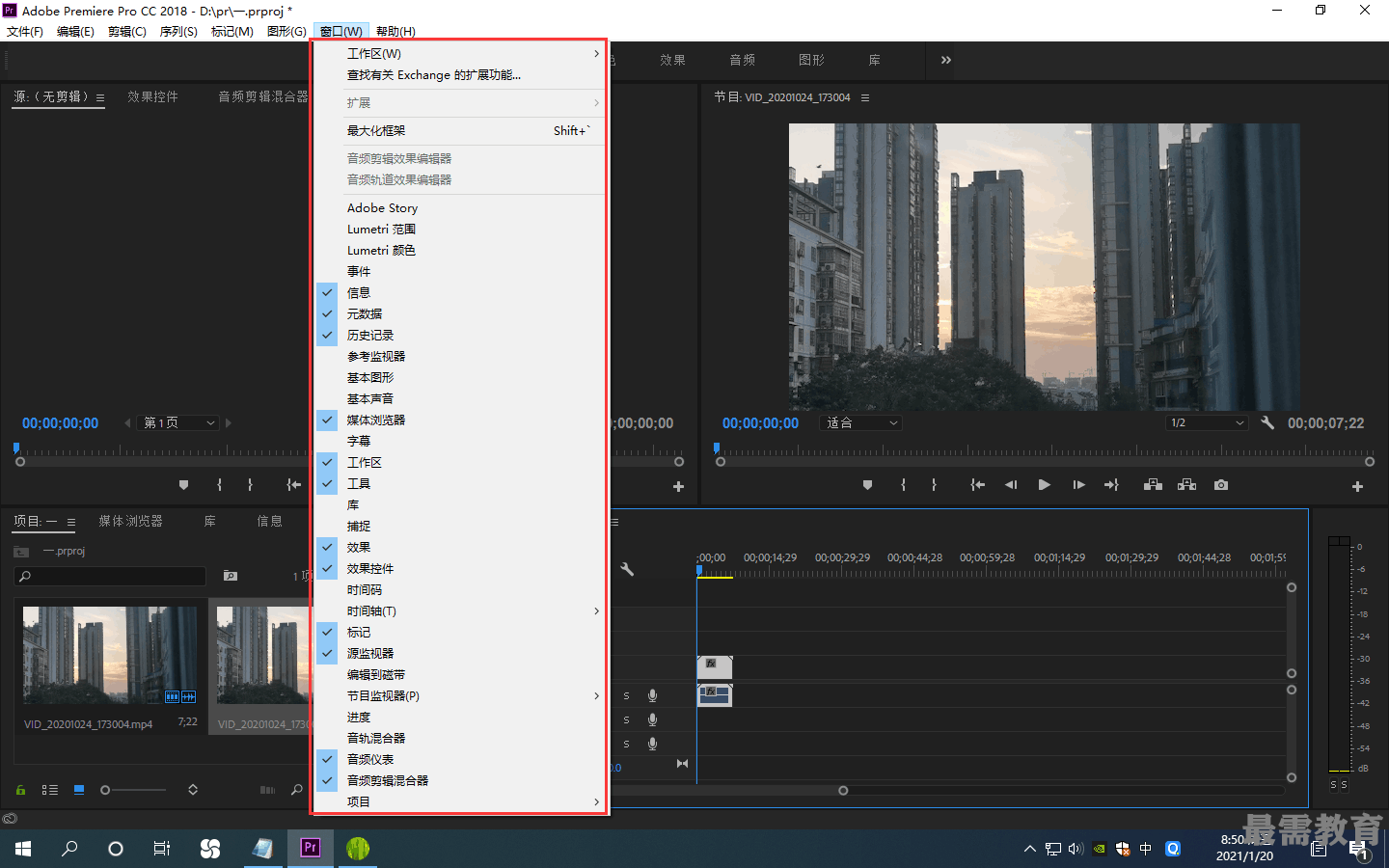The image size is (1389, 868).
Task: Export a frame with camera icon
Action: tap(1221, 485)
